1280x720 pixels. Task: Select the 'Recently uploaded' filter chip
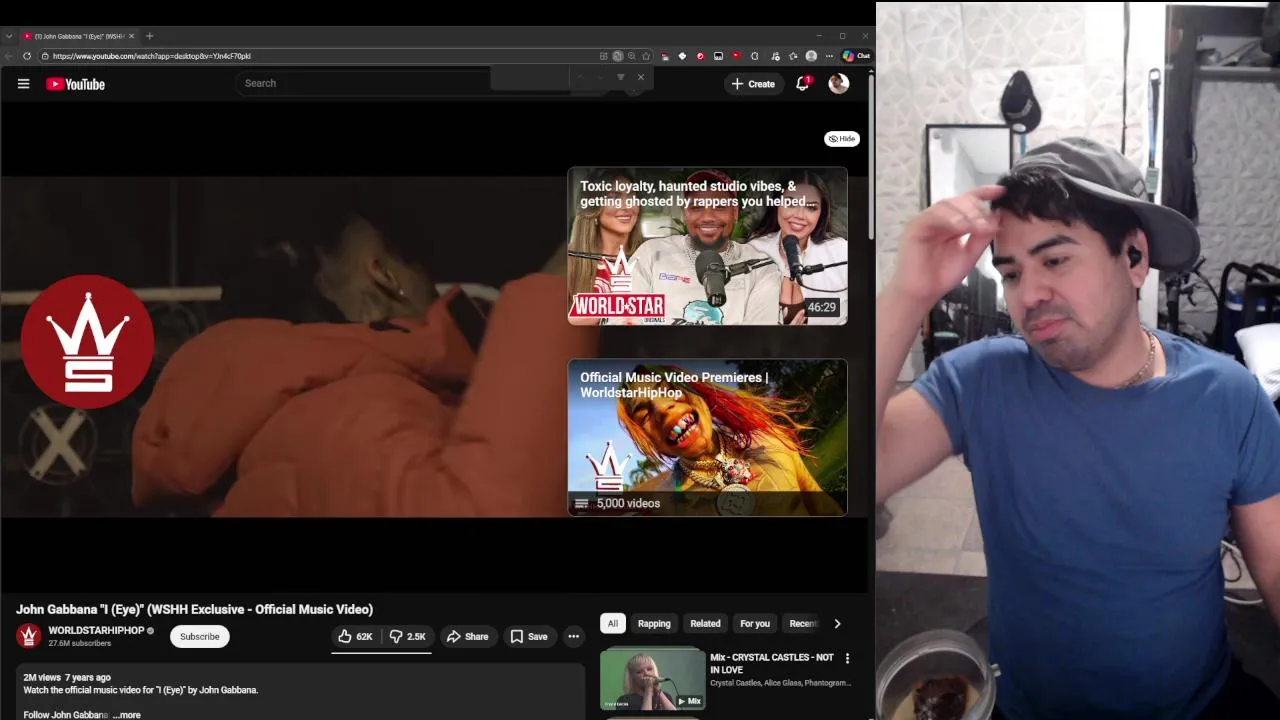tap(802, 624)
